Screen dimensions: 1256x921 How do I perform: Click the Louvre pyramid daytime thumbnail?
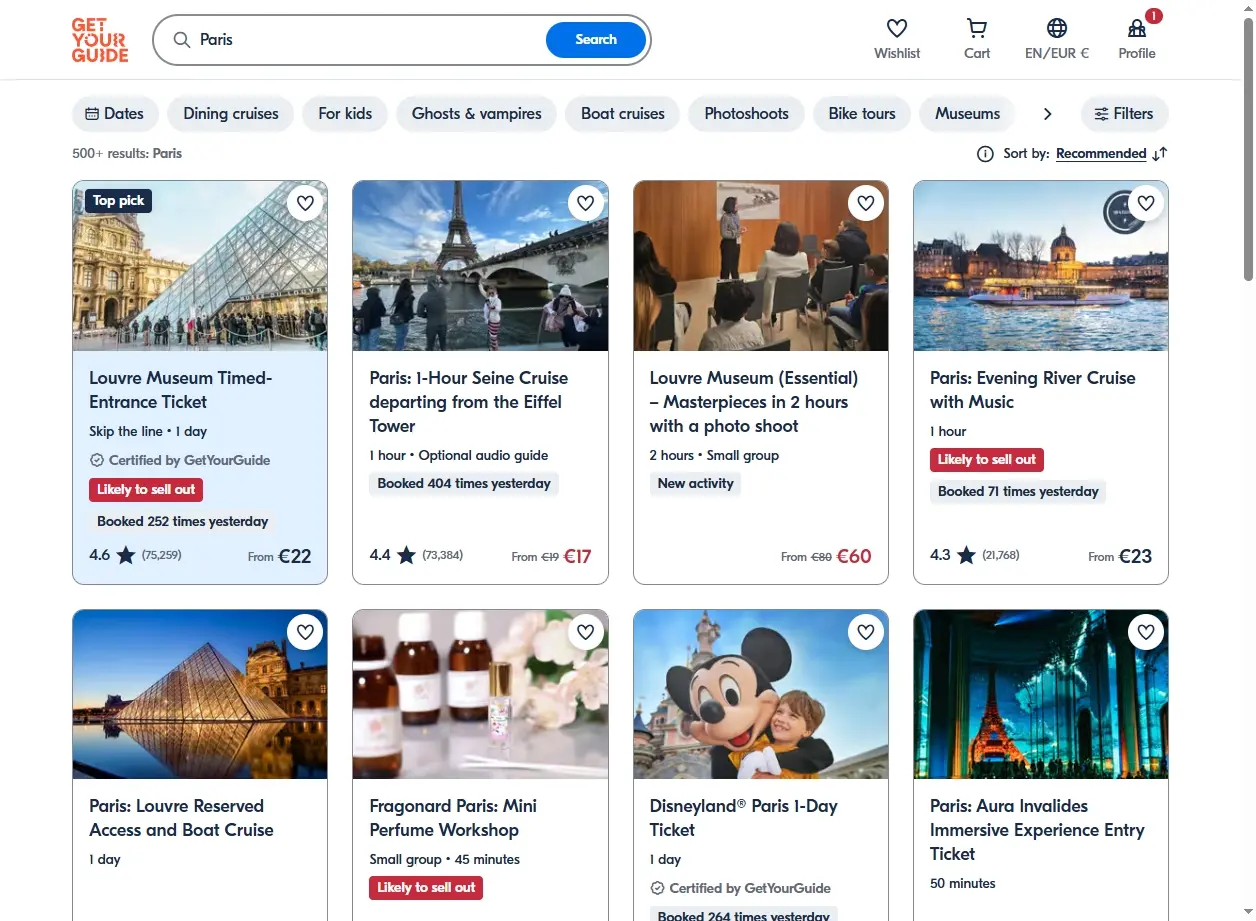tap(200, 266)
